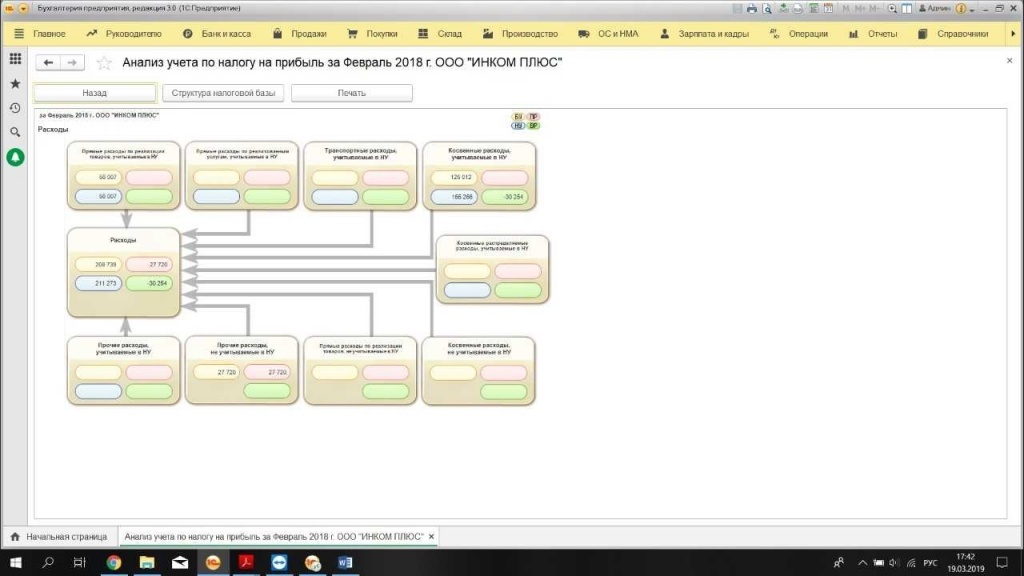Open Транспортные расходы block
1024x576 pixels.
[x=360, y=176]
